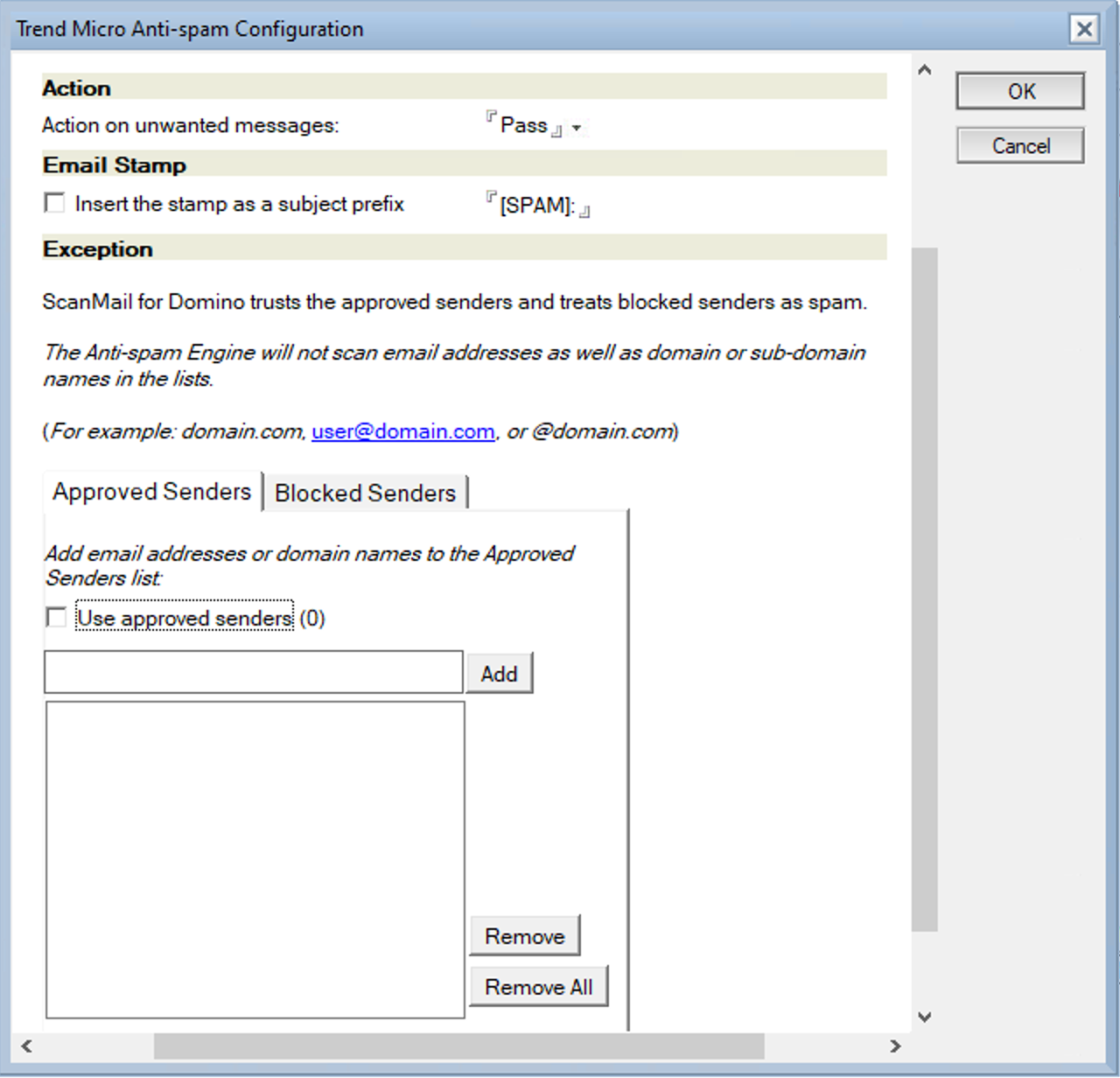Confirm settings with the OK button
The image size is (1120, 1078).
[1019, 91]
